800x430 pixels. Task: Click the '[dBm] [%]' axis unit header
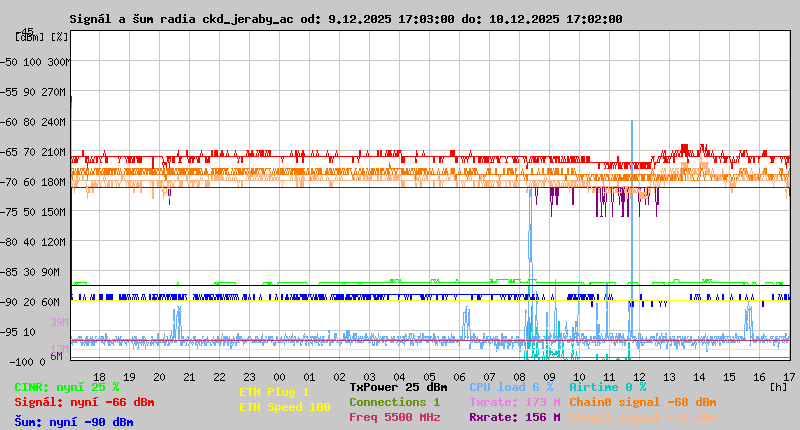[x=42, y=37]
